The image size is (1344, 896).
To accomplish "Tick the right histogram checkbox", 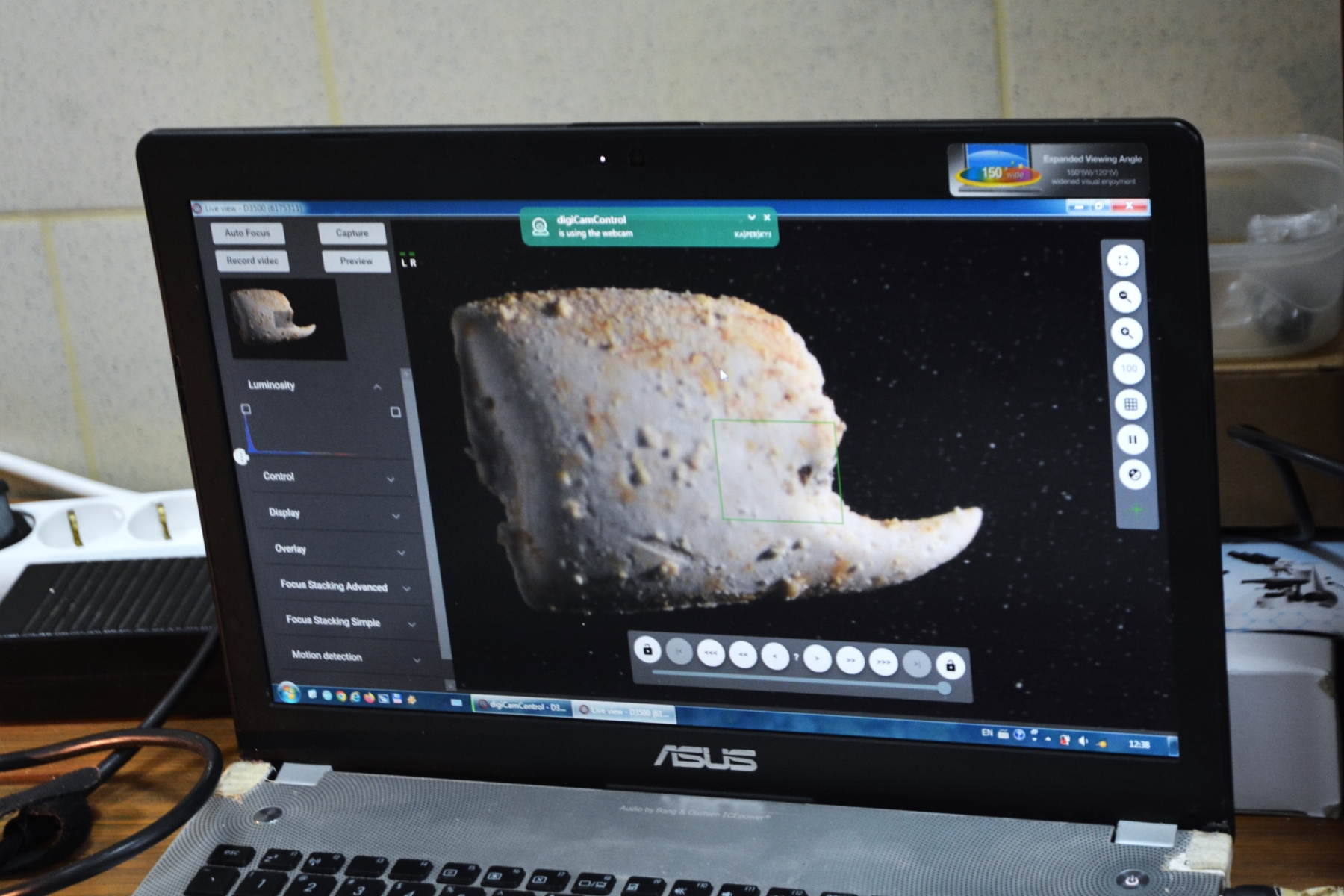I will tap(396, 412).
